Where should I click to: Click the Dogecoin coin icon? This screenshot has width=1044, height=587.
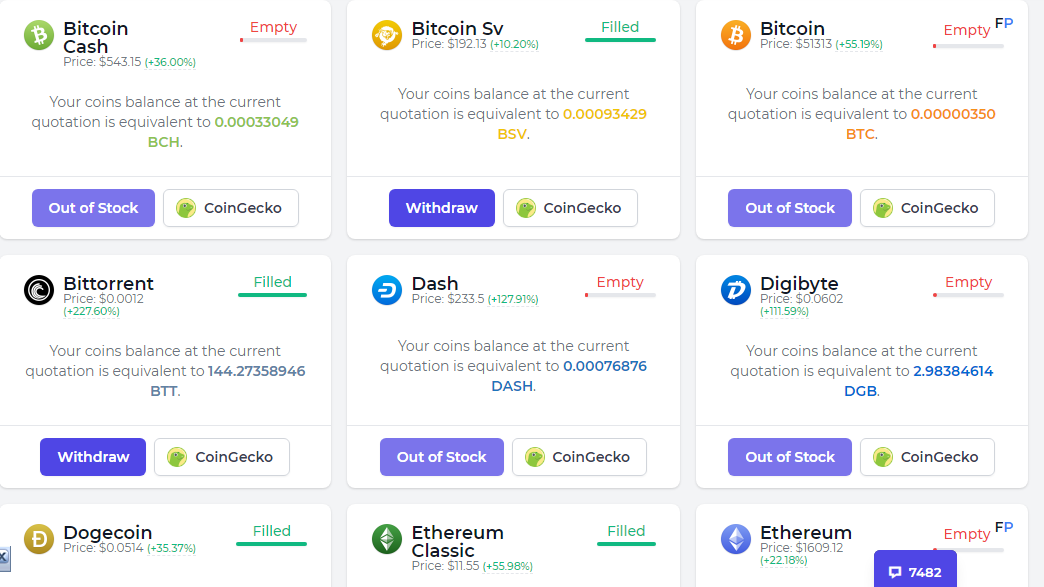click(x=39, y=538)
